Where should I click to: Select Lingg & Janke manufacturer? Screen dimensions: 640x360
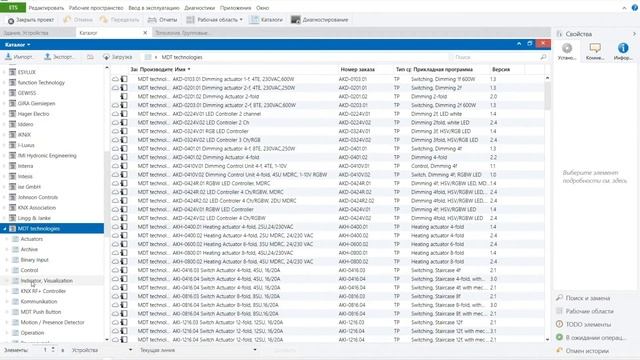point(34,218)
